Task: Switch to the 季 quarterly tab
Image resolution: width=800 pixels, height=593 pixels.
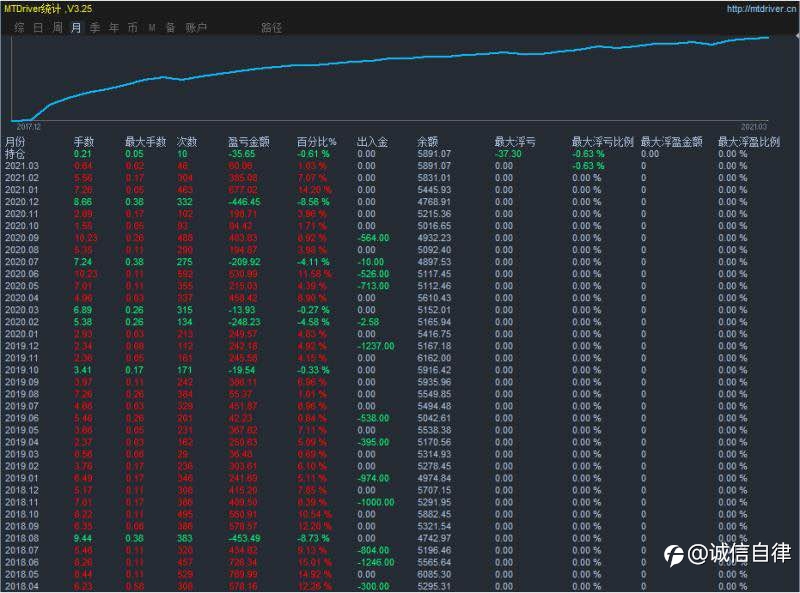Action: [95, 28]
